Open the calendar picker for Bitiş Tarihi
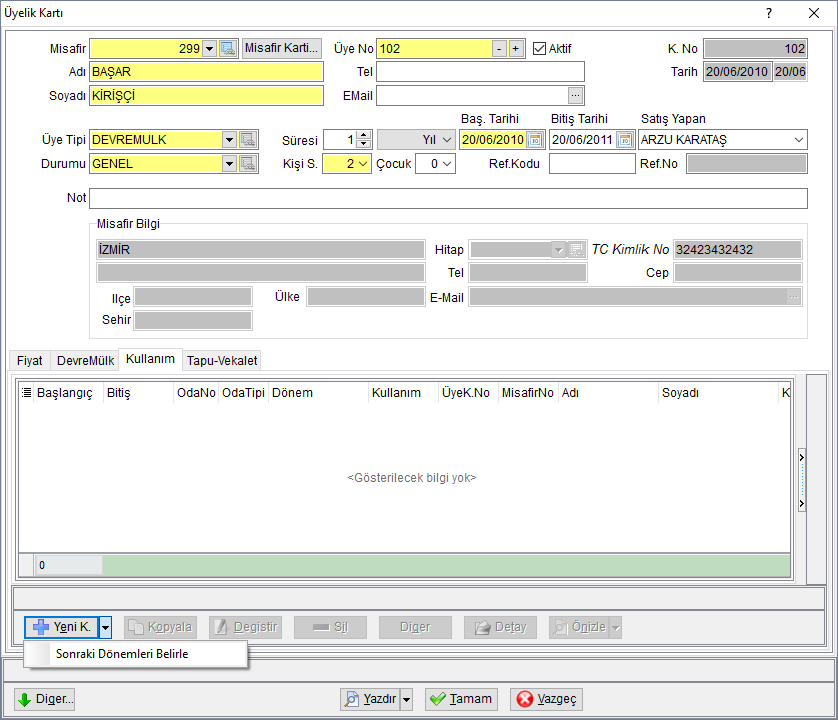The height and width of the screenshot is (720, 838). (x=625, y=140)
